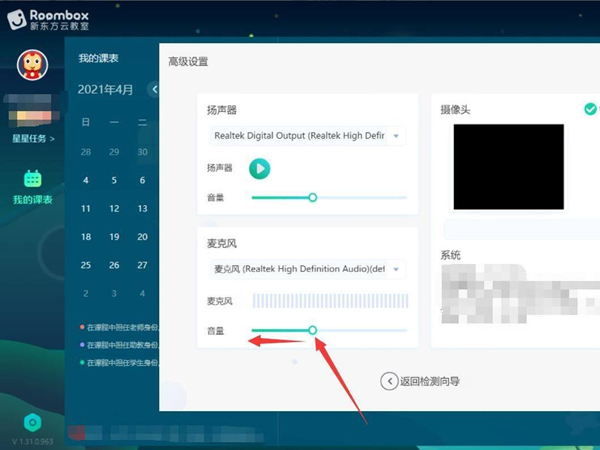600x450 pixels.
Task: Click the green camera status checkmark
Action: coord(591,108)
